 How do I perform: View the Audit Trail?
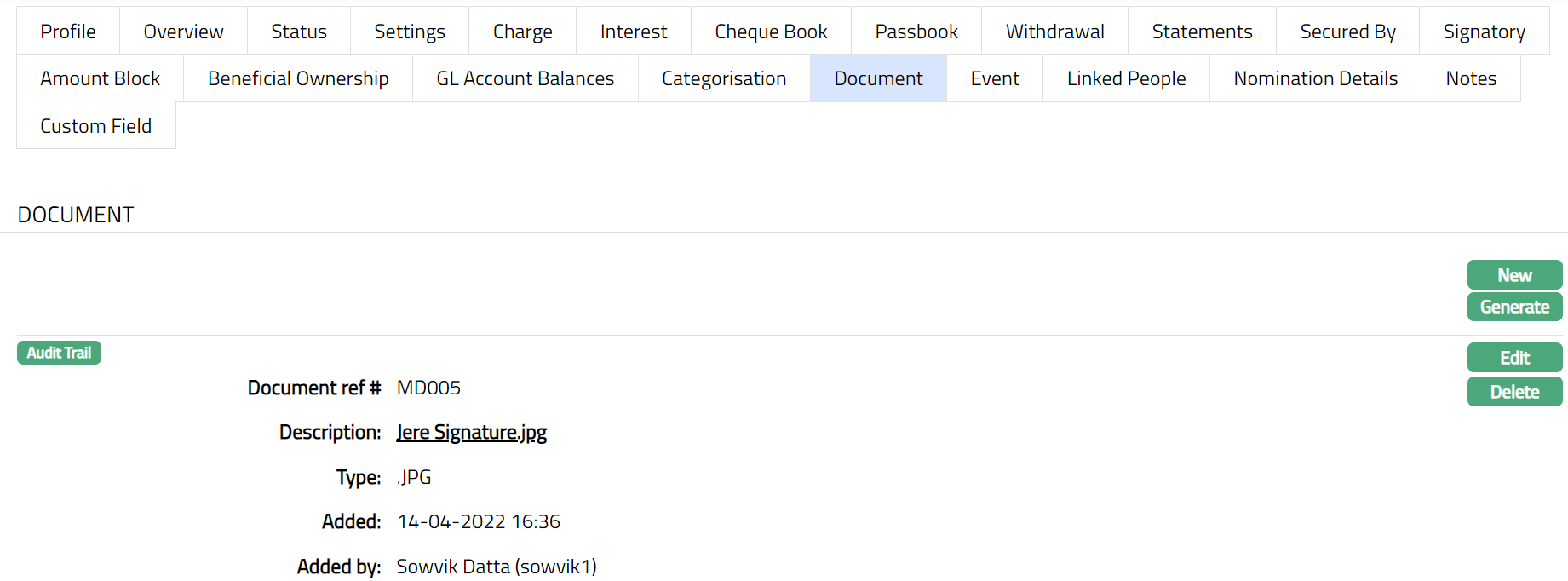(59, 353)
